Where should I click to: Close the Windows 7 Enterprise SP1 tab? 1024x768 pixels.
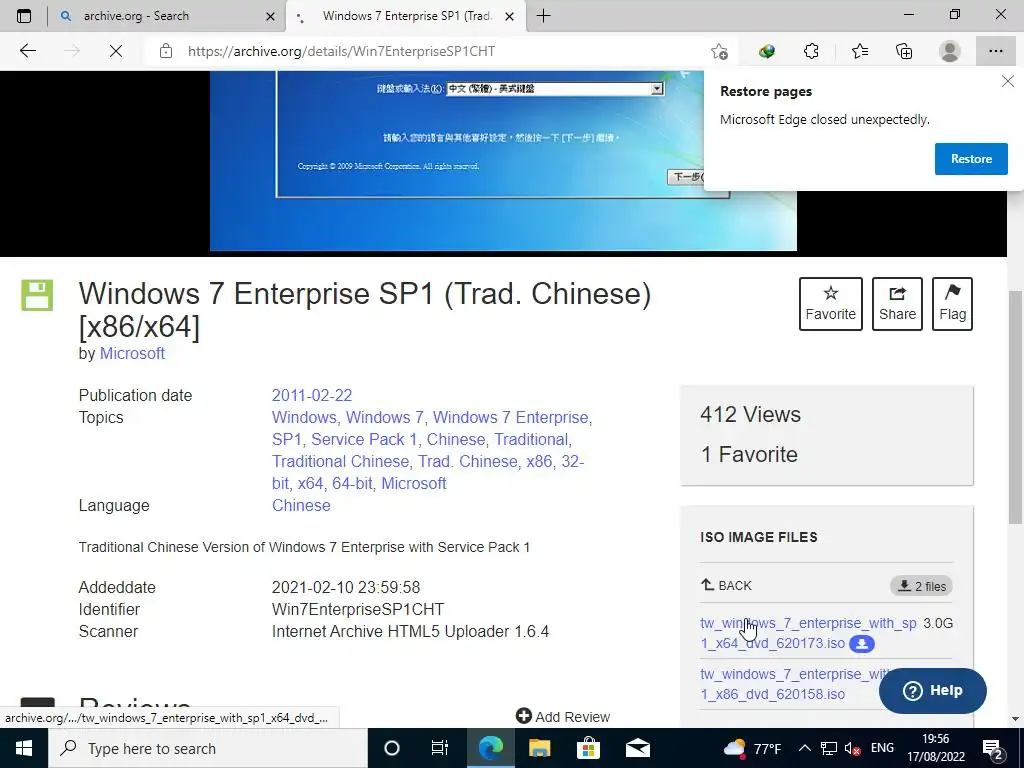pyautogui.click(x=510, y=16)
